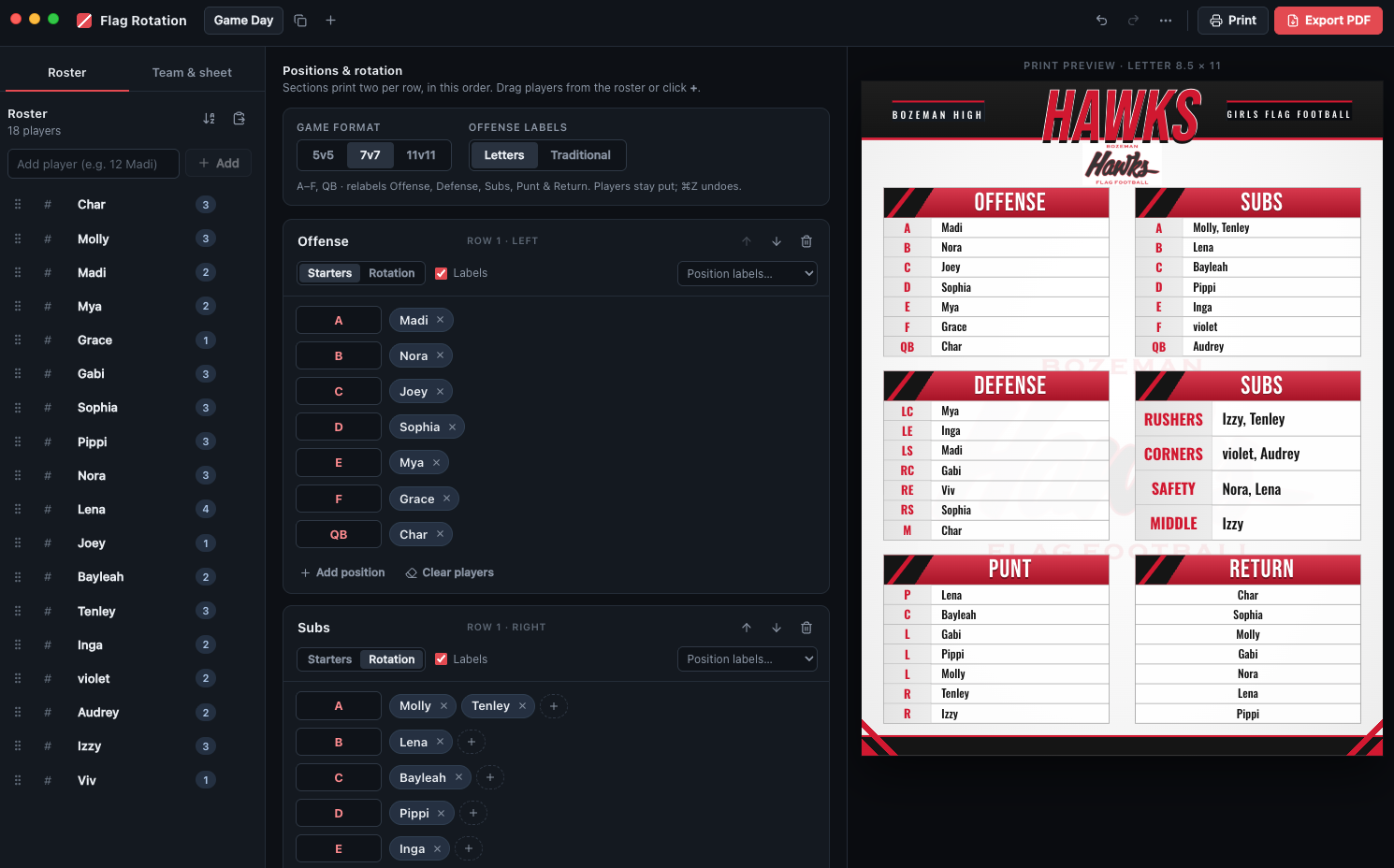Clear players from the Offense section
Viewport: 1394px width, 868px height.
(x=450, y=572)
